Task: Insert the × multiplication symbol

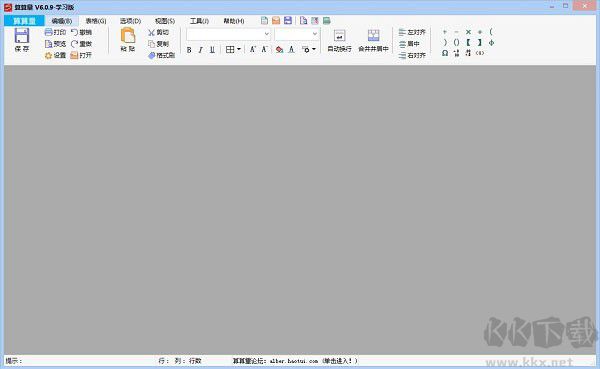Action: [x=468, y=32]
